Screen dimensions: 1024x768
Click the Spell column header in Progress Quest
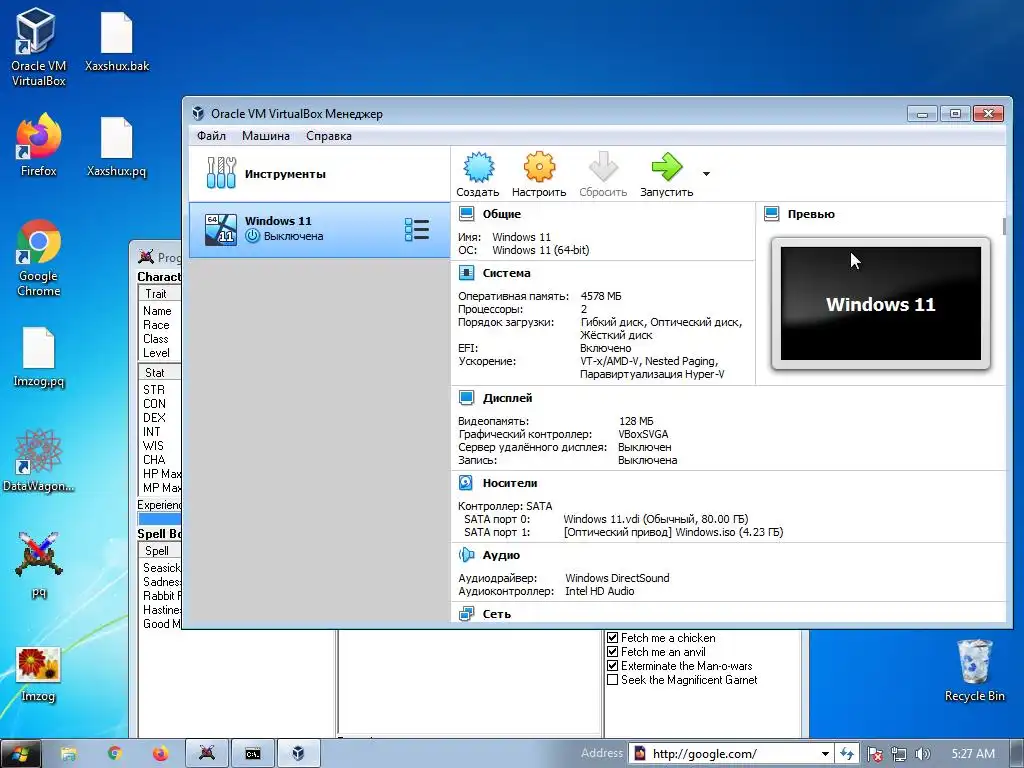[160, 551]
